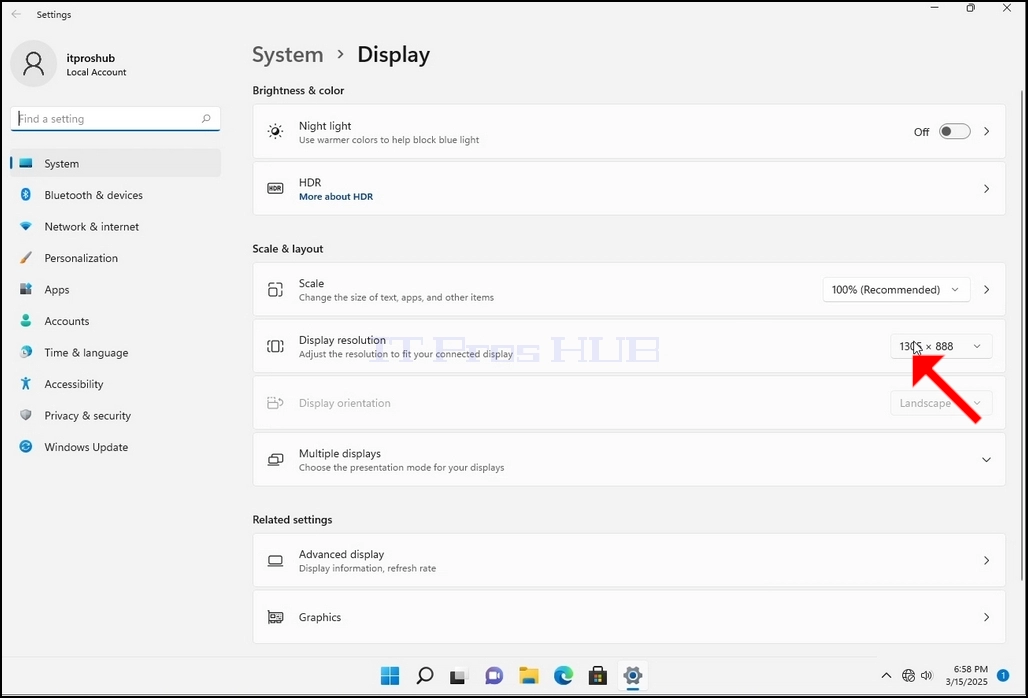Go to Time & language
This screenshot has height=698, width=1028.
(x=115, y=352)
